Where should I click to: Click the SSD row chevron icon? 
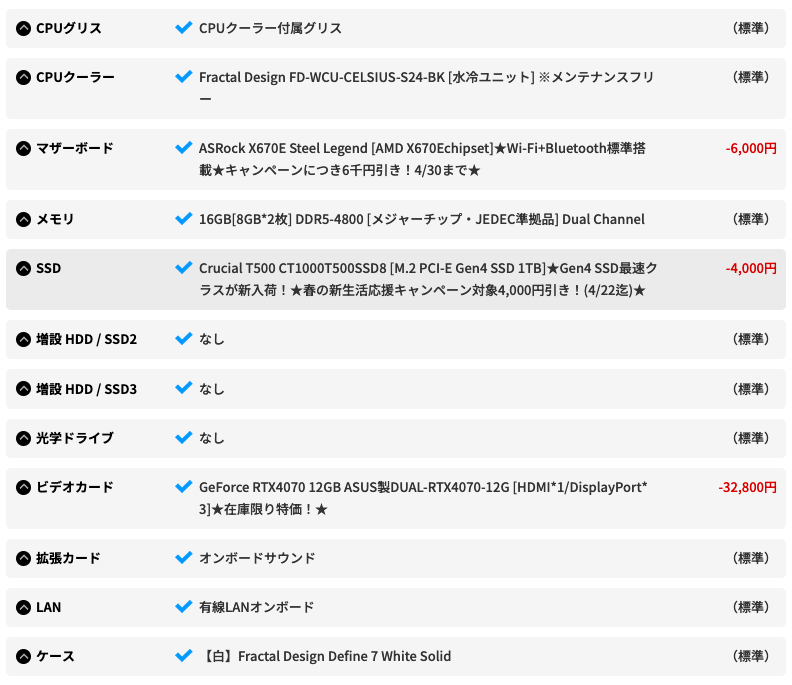click(x=23, y=268)
